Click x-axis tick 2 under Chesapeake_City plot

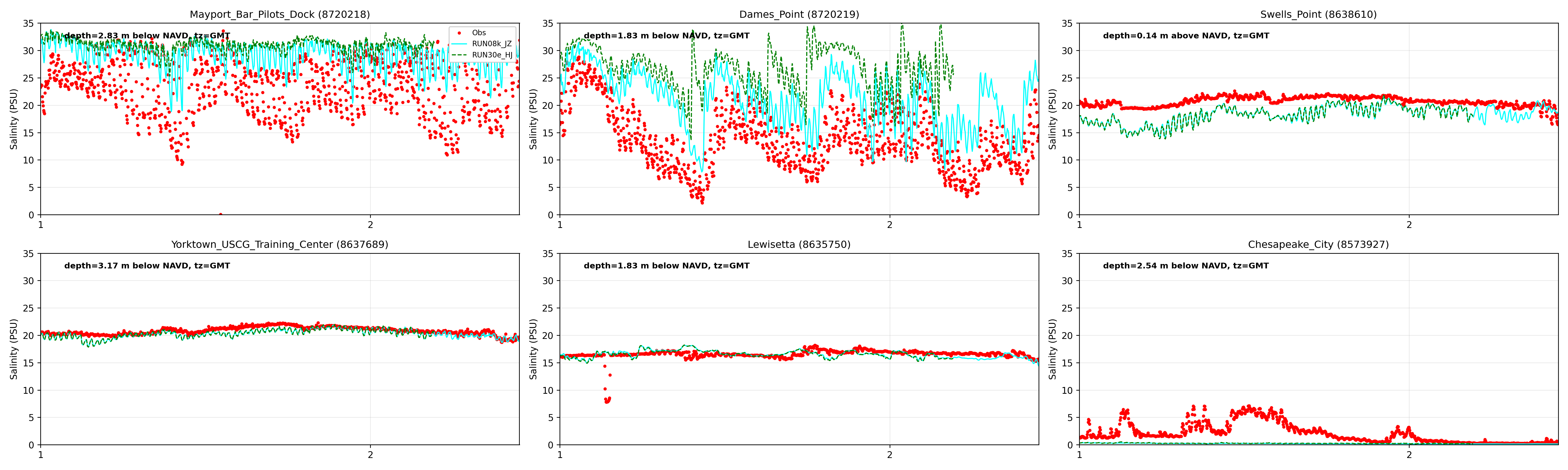[x=1409, y=455]
